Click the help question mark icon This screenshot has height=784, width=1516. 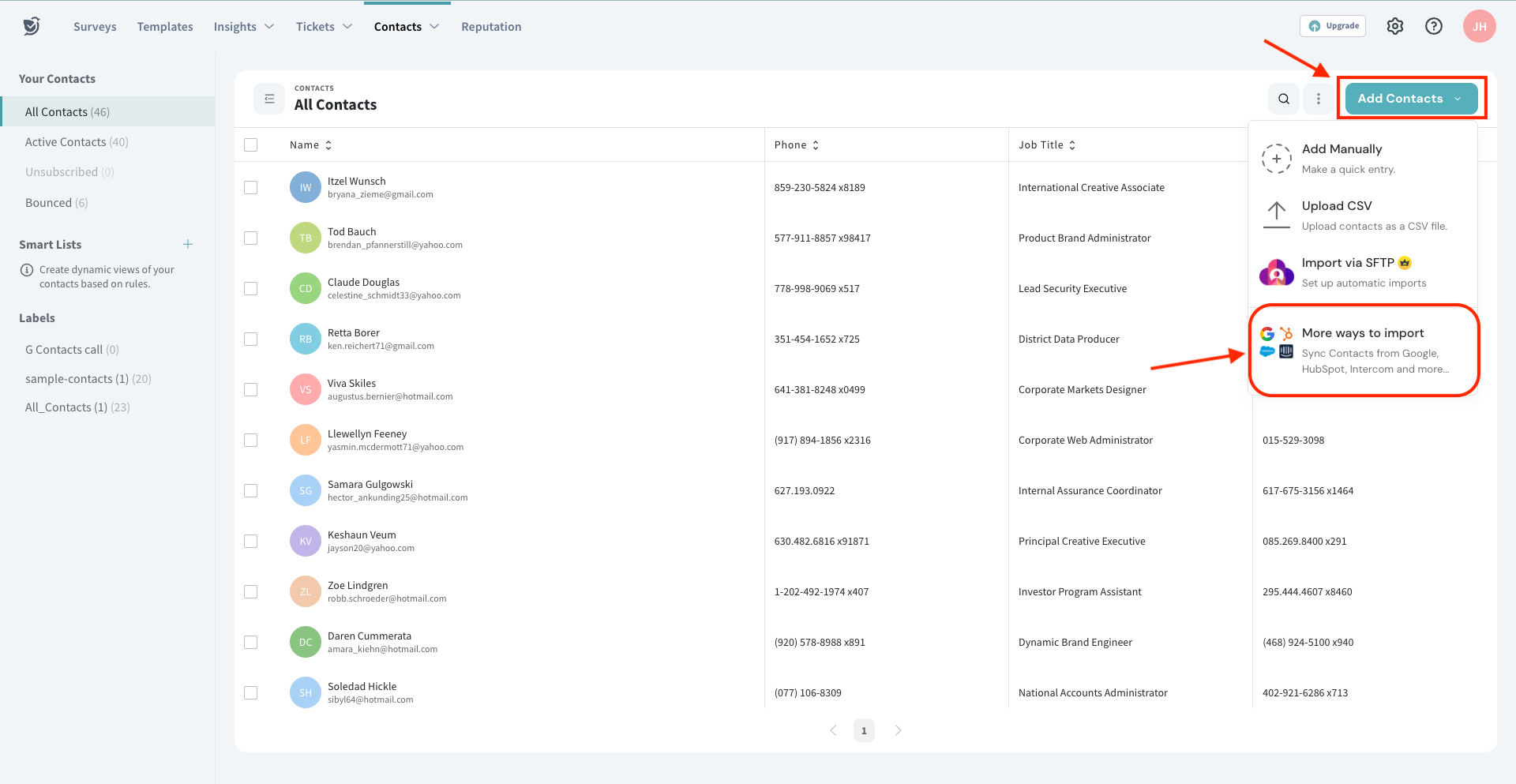click(1433, 26)
